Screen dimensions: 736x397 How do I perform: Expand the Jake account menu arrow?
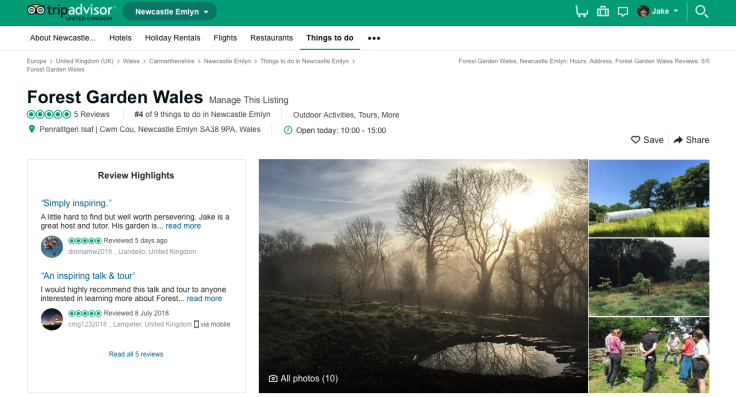(x=676, y=11)
